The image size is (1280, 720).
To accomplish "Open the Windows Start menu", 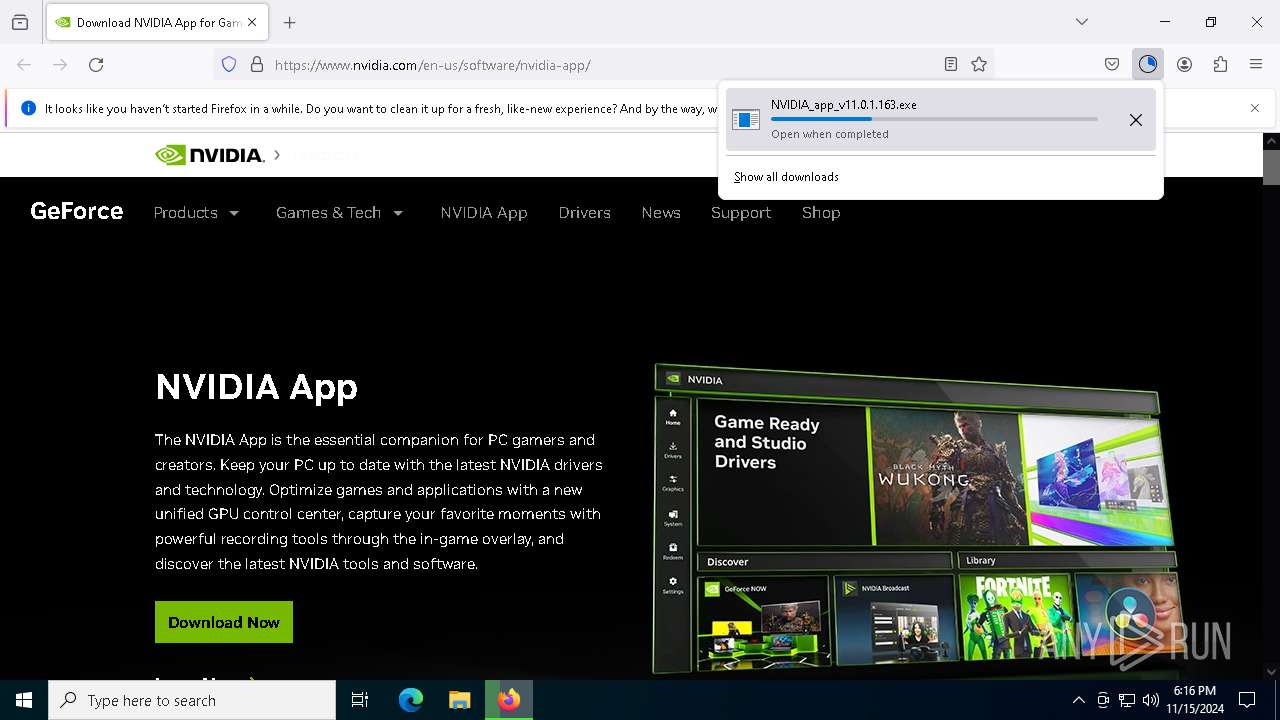I will (x=24, y=700).
